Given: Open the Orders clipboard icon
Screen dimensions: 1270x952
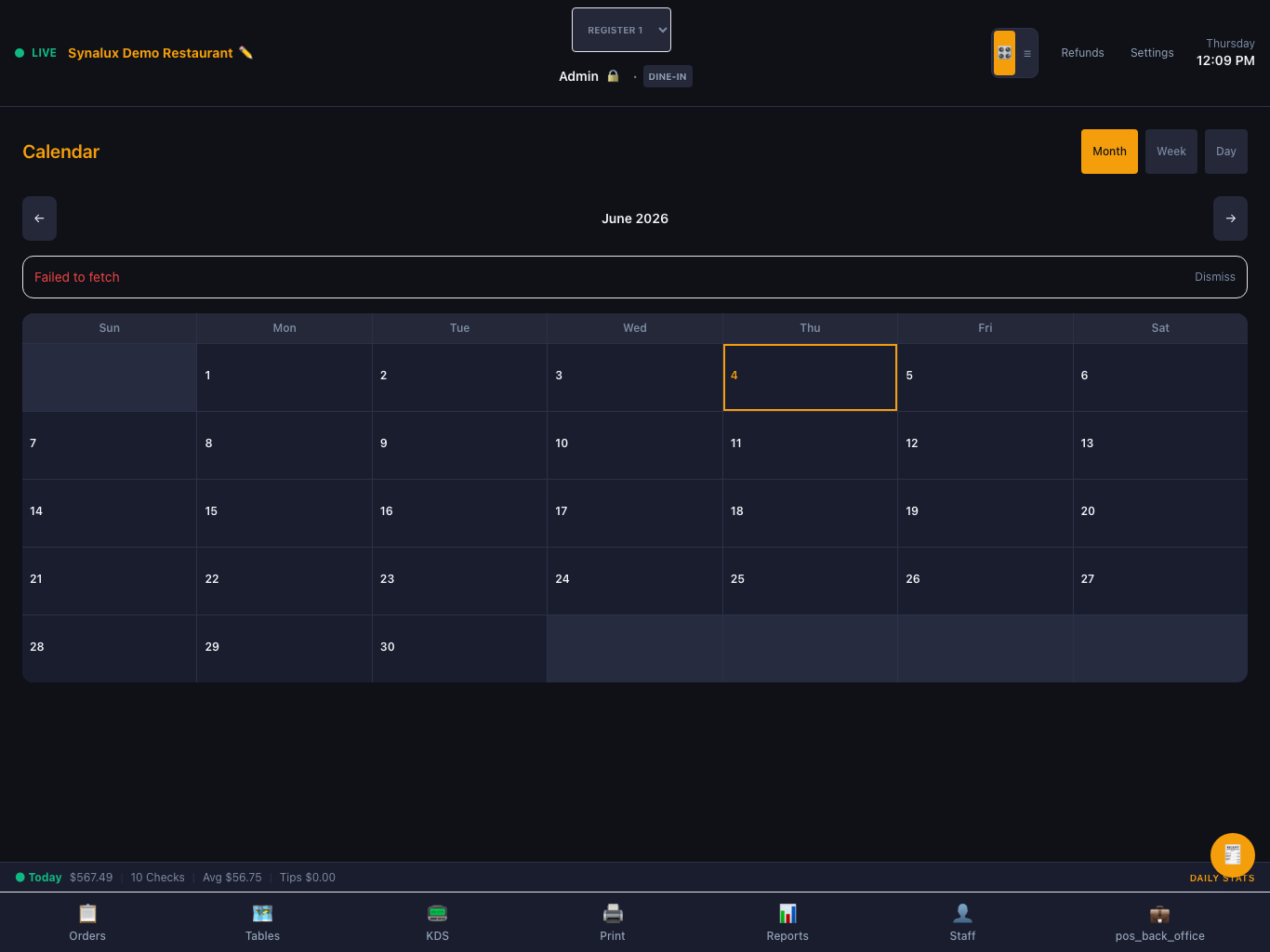Looking at the screenshot, I should [x=87, y=913].
